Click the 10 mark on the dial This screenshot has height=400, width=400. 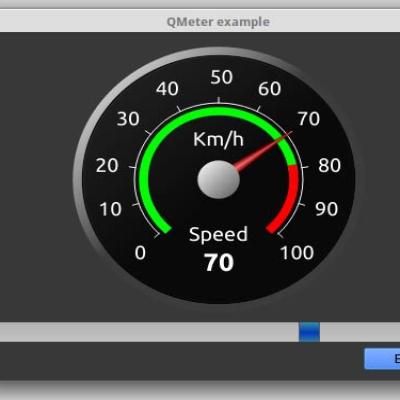(x=110, y=209)
